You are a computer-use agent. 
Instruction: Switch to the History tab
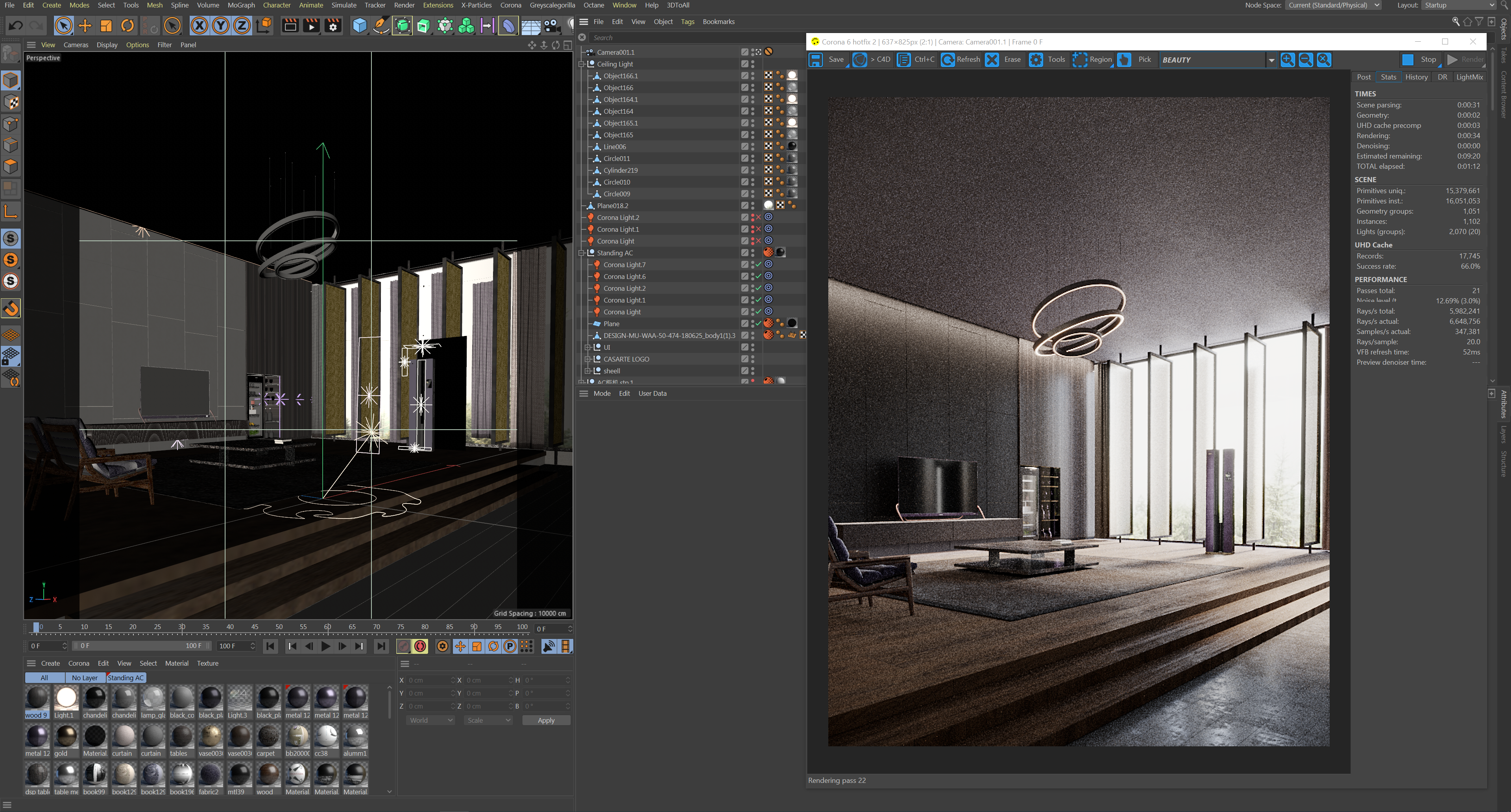pyautogui.click(x=1416, y=77)
